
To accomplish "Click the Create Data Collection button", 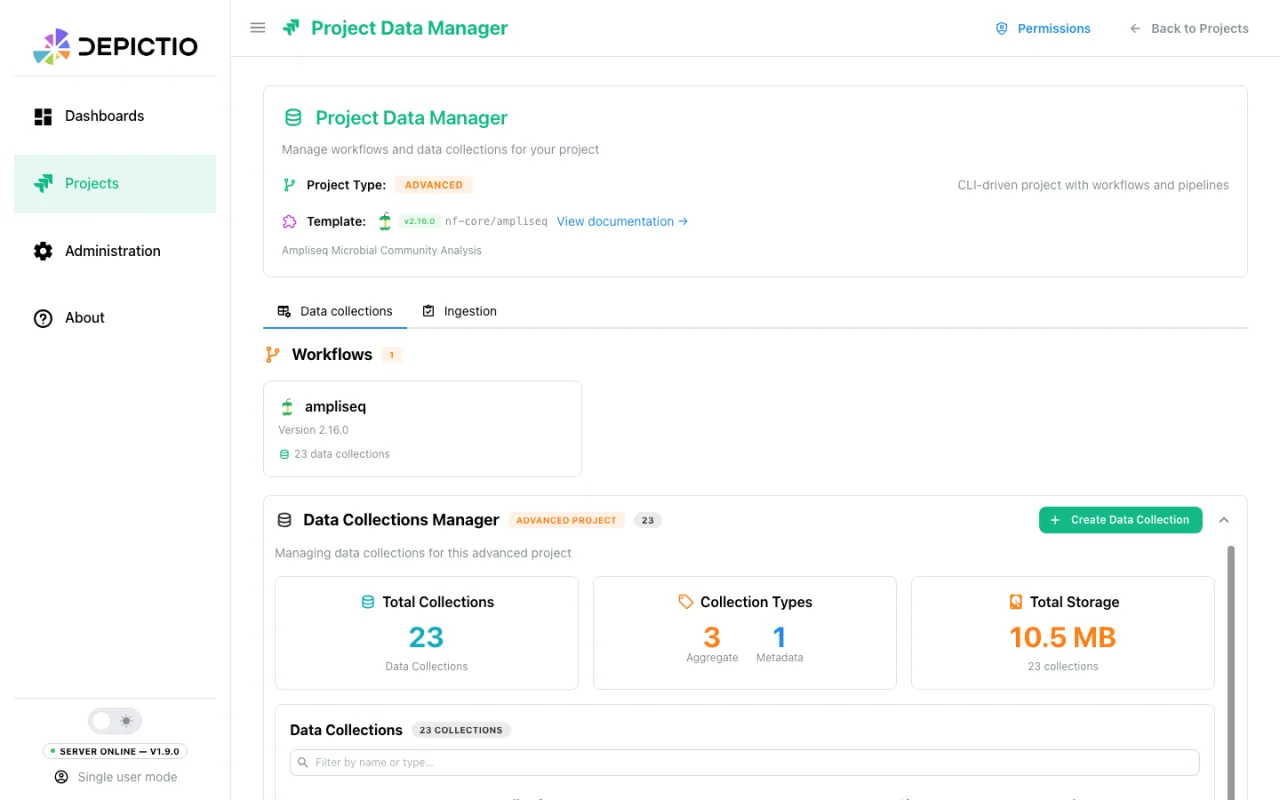I will 1120,520.
